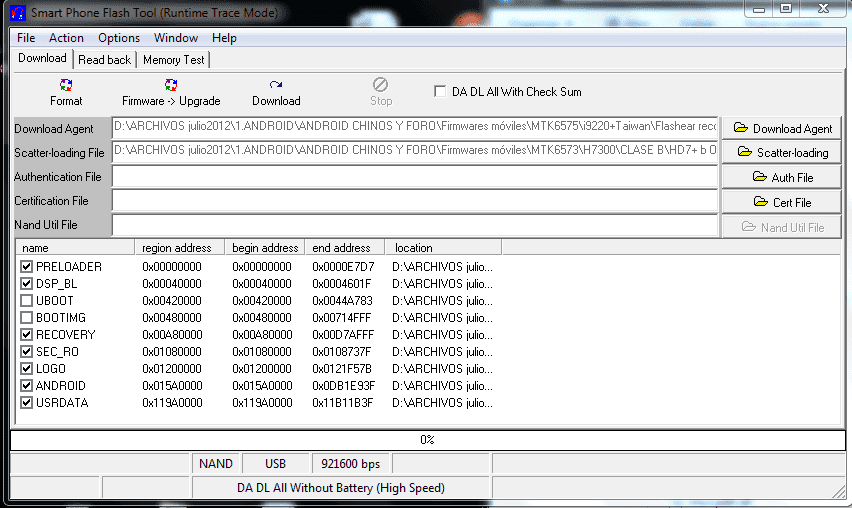Screen dimensions: 852x508
Task: Sort by the name column header
Action: [75, 248]
